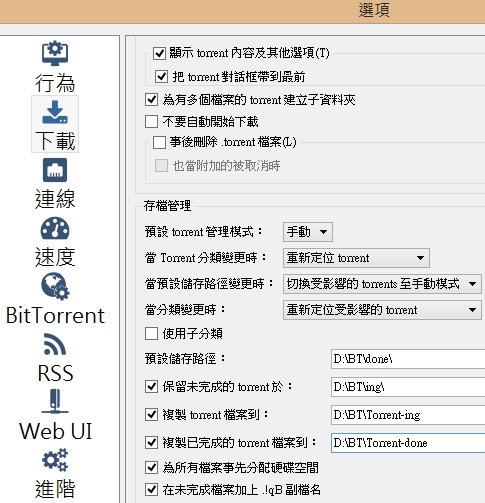Select the 下載 download icon in sidebar
Screen dimensions: 485x503
tap(55, 111)
